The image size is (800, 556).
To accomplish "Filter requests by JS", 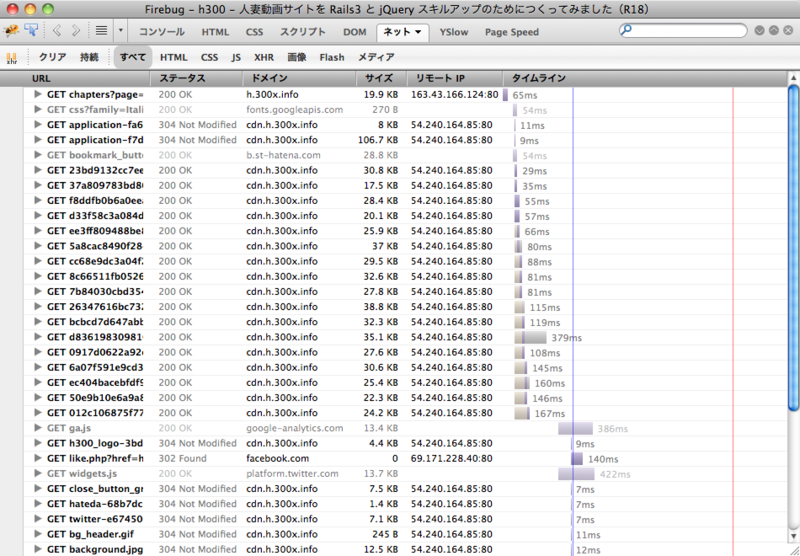I will coord(236,58).
